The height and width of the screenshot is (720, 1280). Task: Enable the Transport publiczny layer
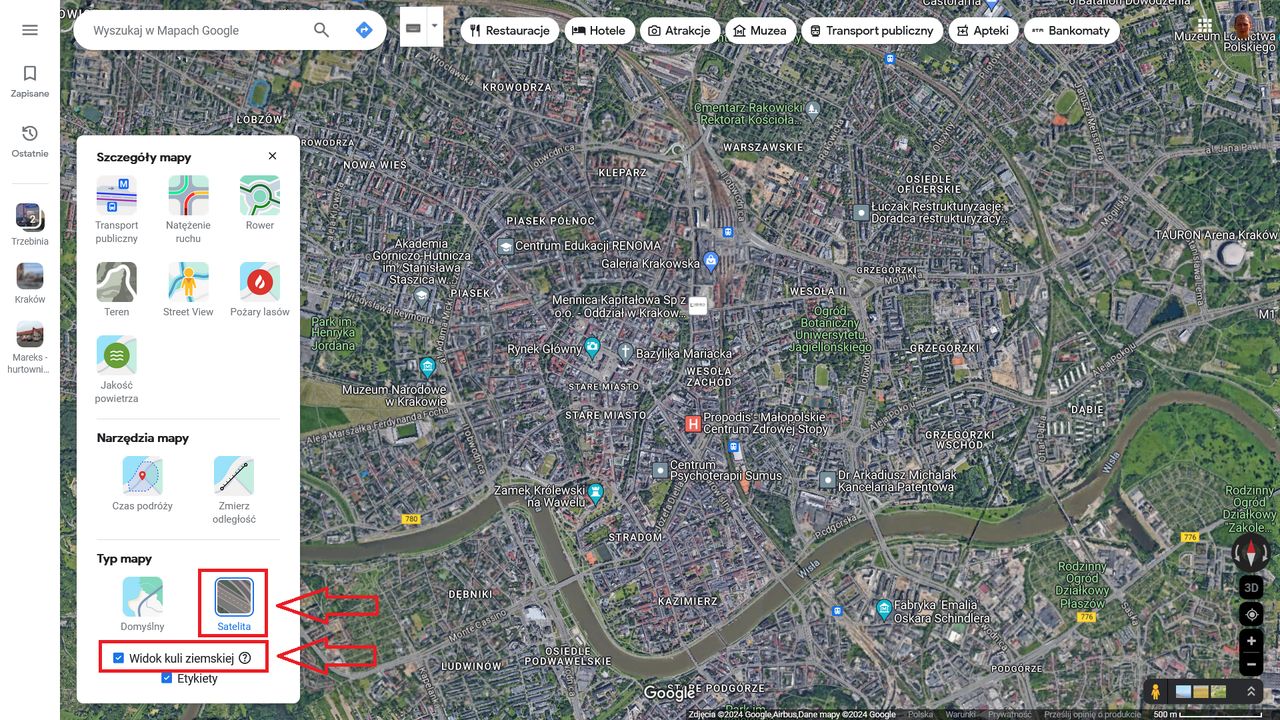point(117,210)
